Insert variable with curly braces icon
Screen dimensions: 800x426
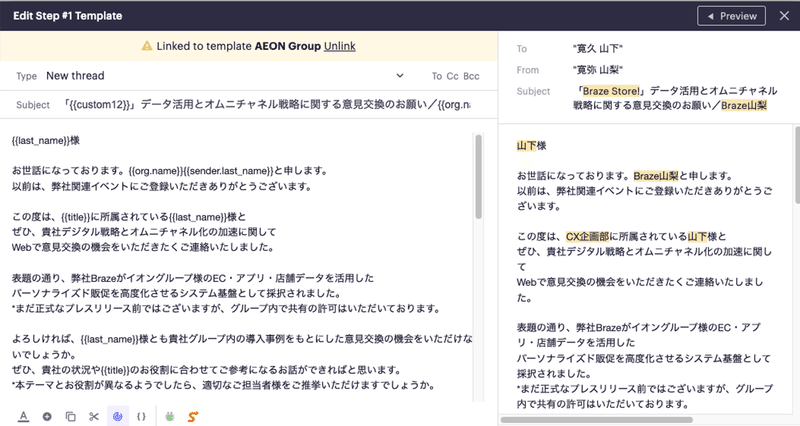coord(141,417)
